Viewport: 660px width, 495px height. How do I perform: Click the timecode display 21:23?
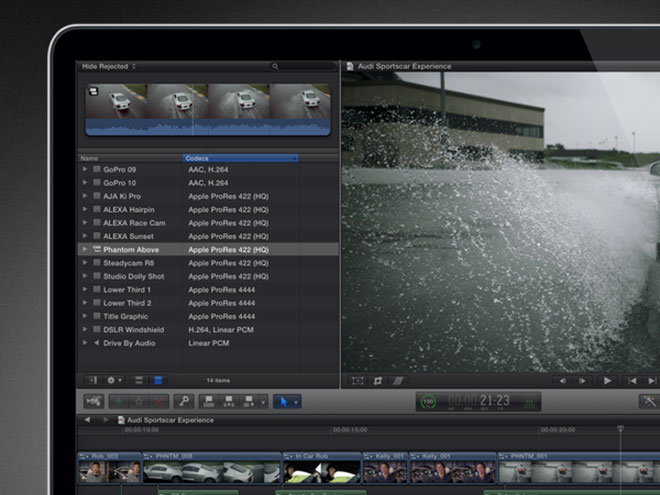click(x=479, y=401)
